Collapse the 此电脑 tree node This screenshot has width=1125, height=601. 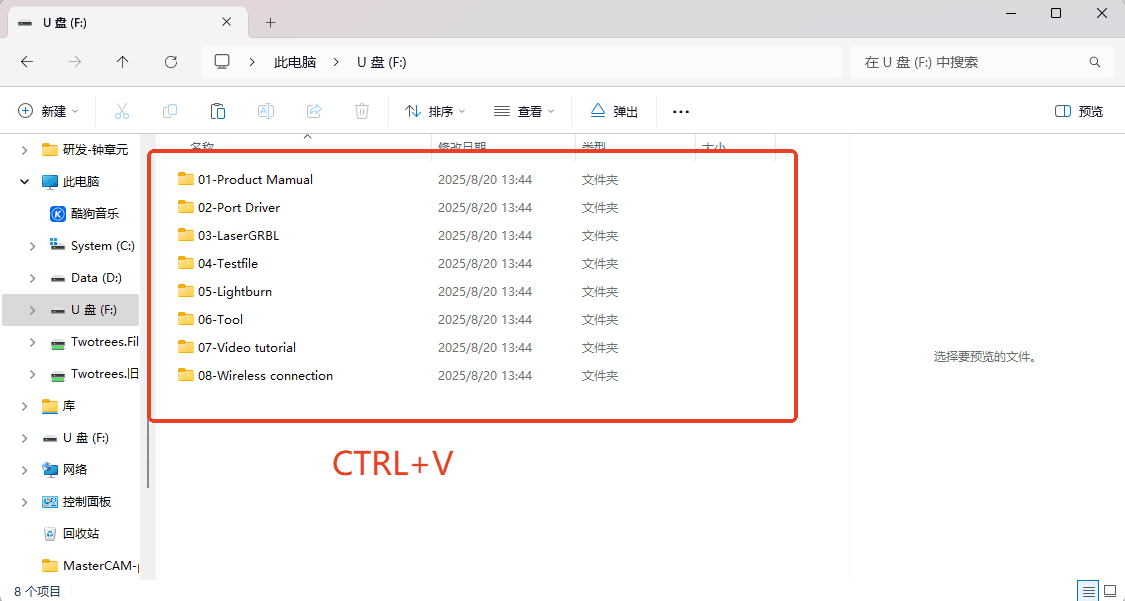(x=25, y=182)
